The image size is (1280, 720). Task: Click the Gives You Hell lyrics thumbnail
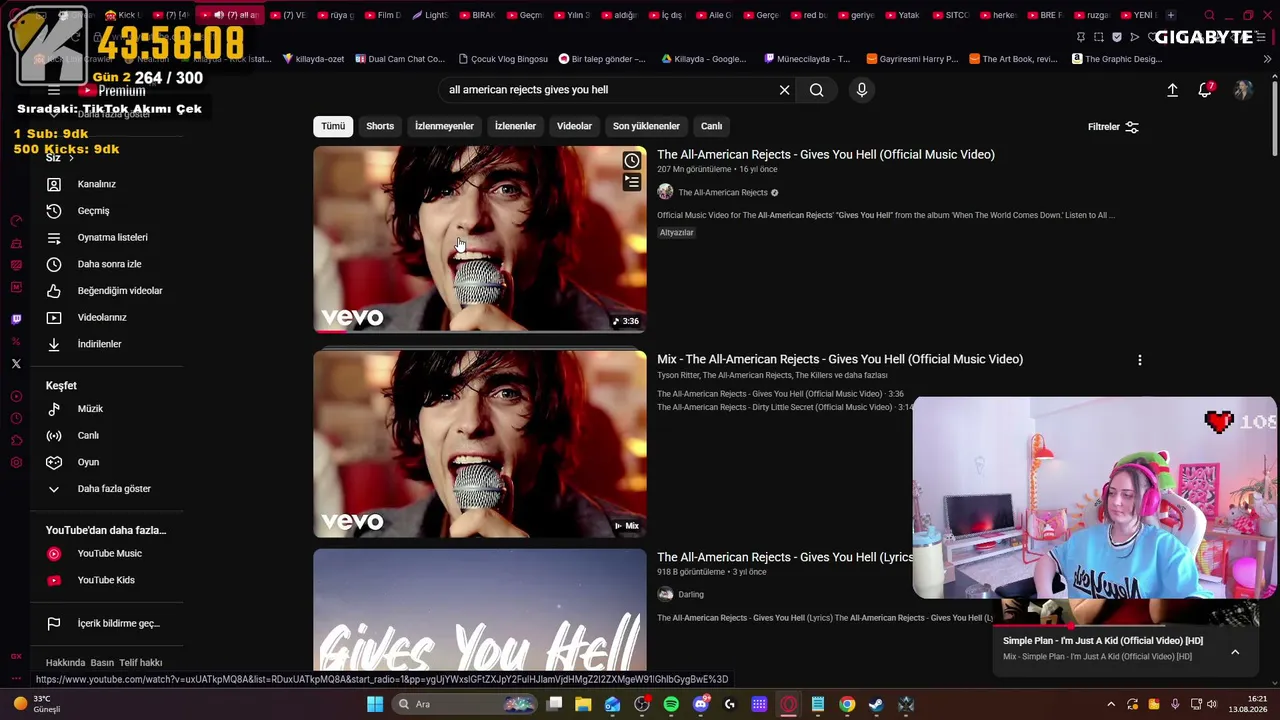click(x=480, y=610)
